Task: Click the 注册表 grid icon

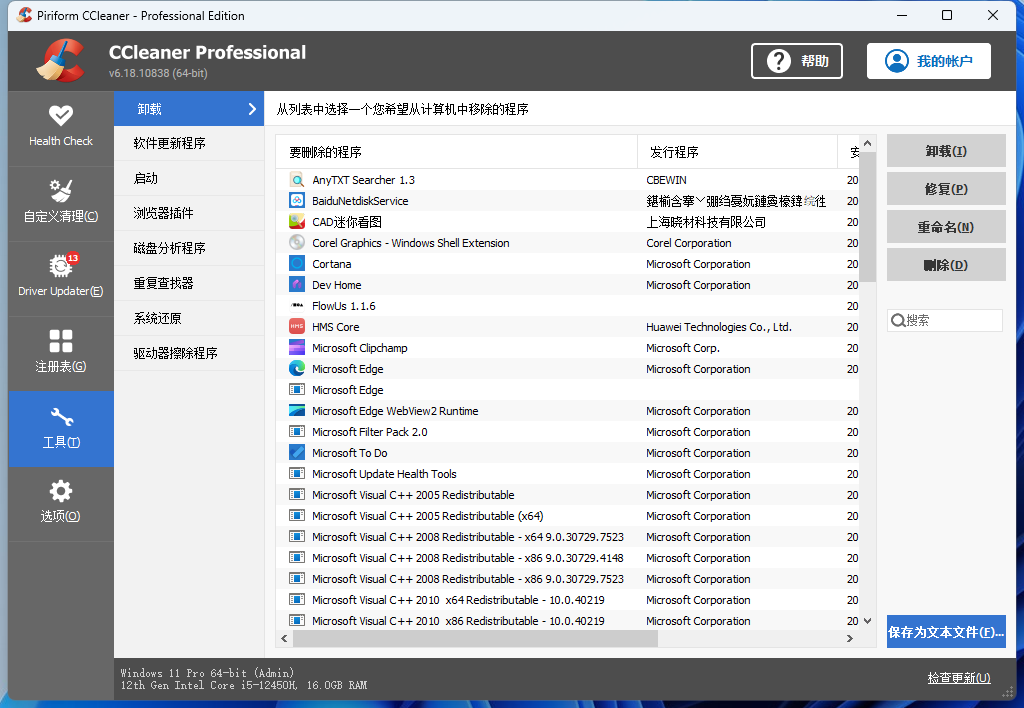Action: point(61,341)
